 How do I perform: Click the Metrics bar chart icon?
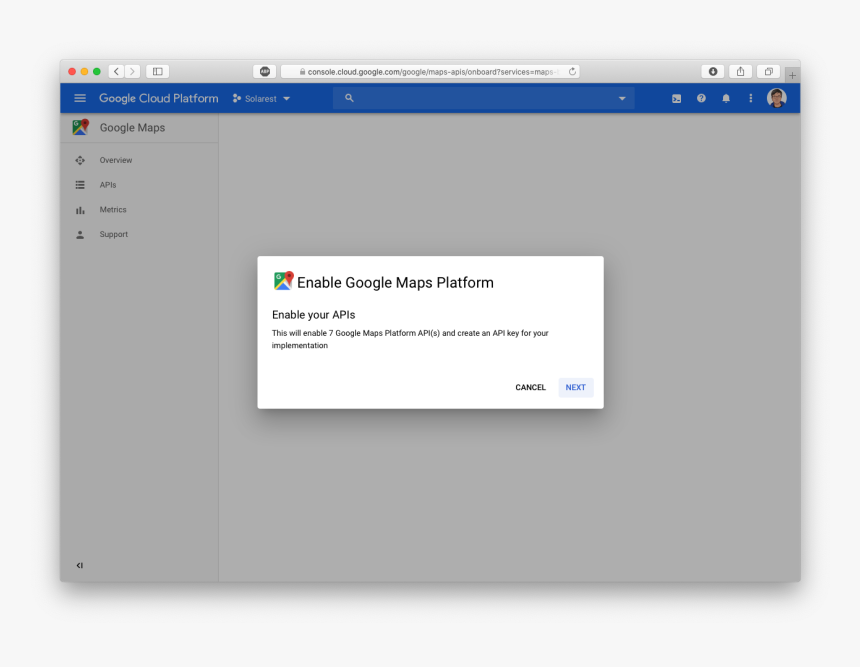click(80, 210)
